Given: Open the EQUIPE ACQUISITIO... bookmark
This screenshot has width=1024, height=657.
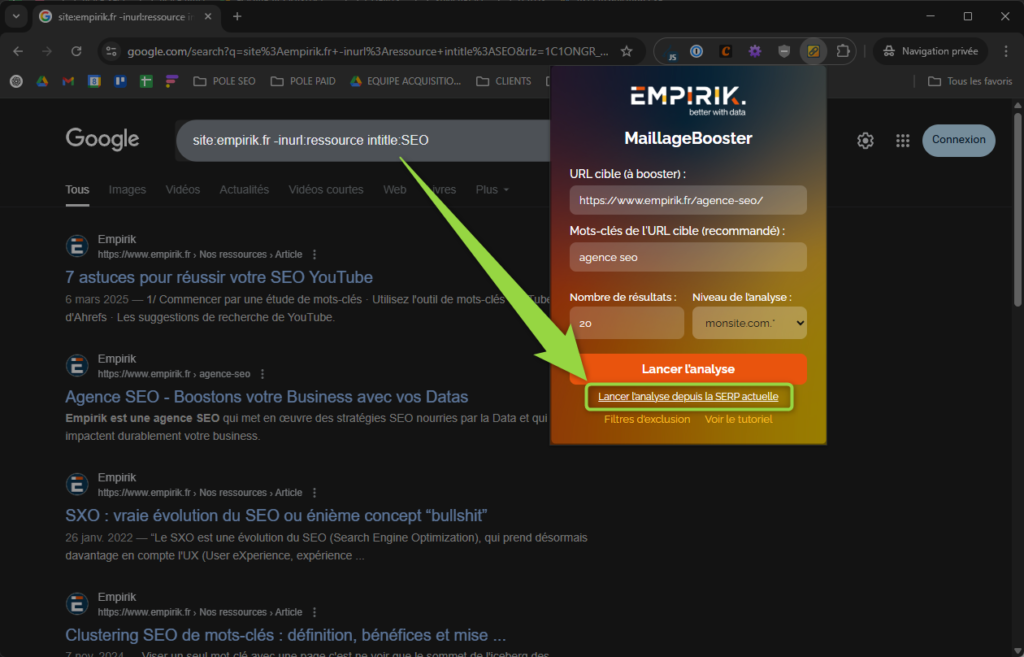Looking at the screenshot, I should click(x=405, y=81).
